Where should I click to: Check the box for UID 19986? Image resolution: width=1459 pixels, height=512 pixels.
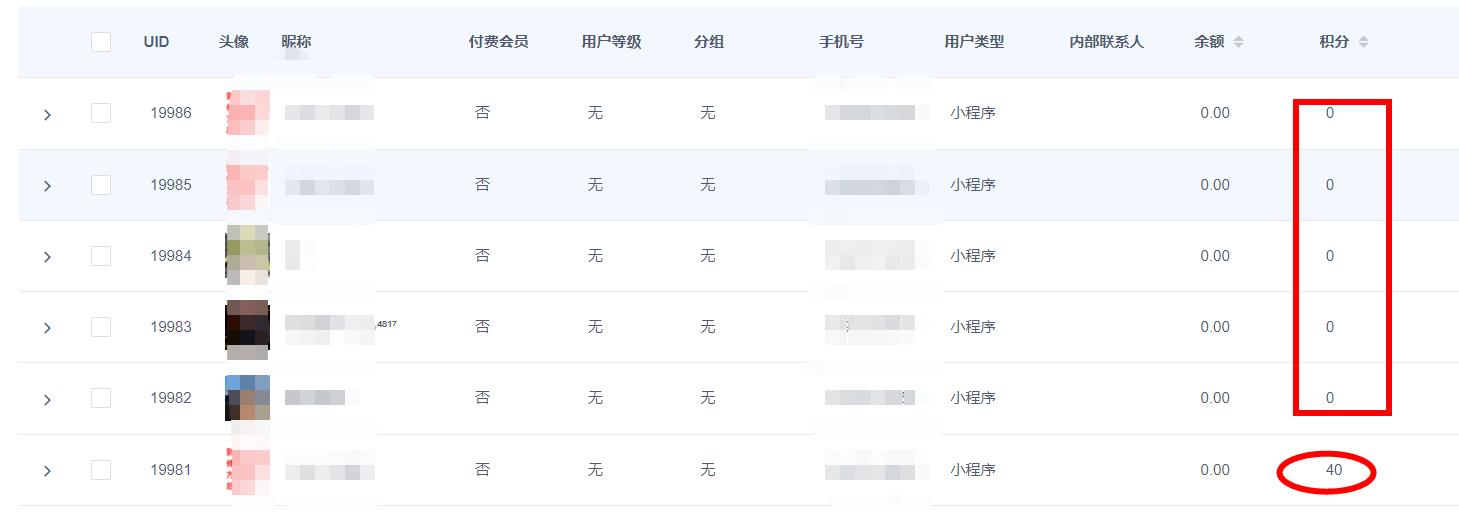101,113
